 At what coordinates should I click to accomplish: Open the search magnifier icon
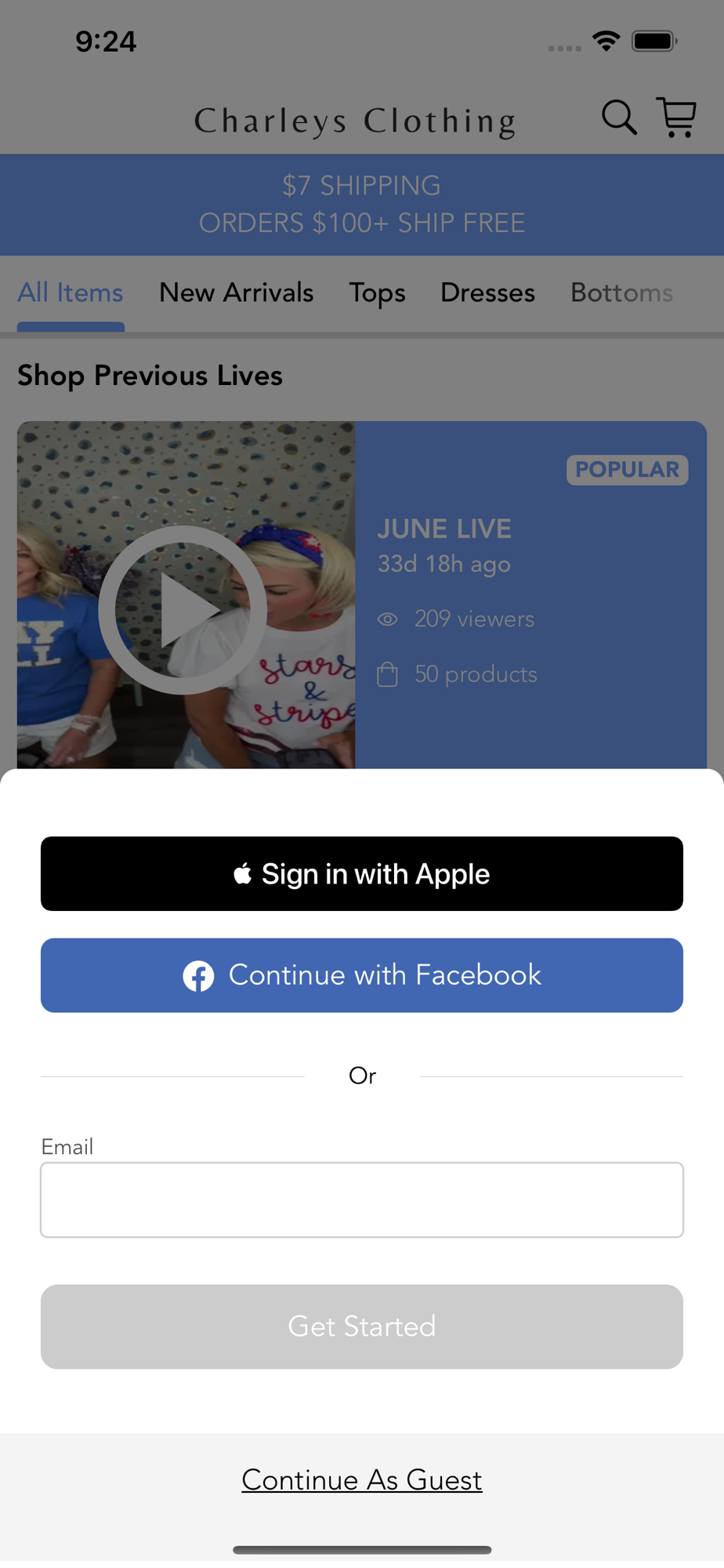[619, 118]
